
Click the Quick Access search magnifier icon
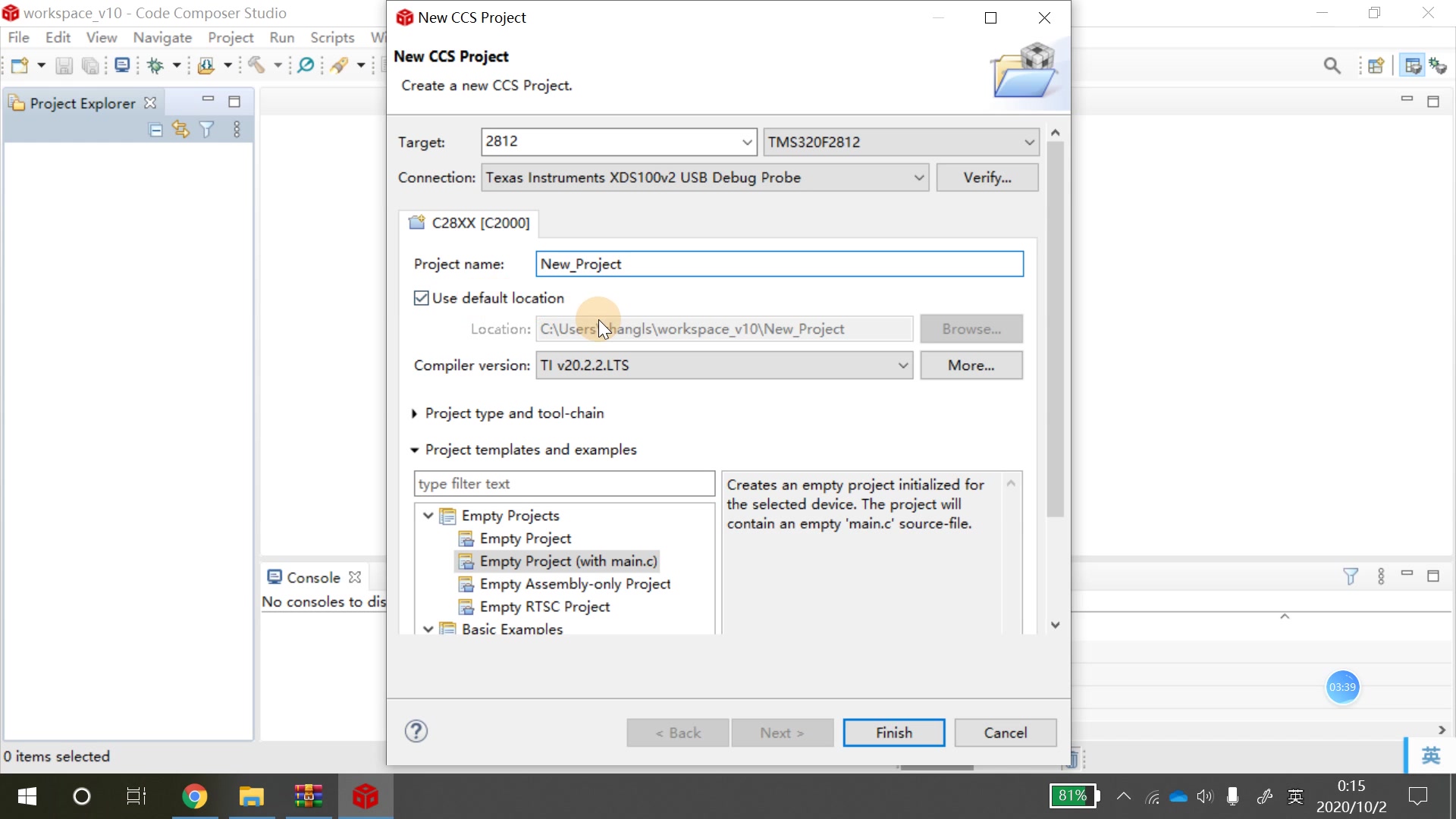point(1332,66)
